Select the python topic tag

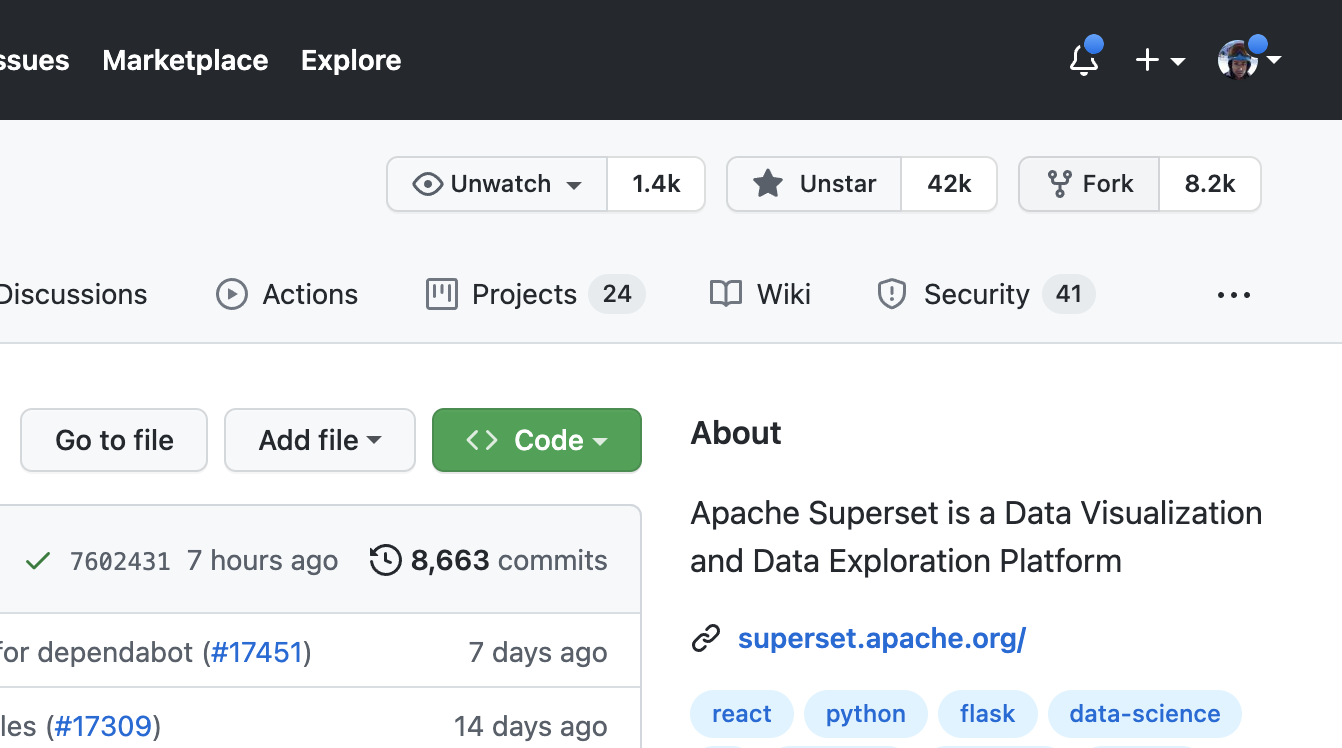(865, 714)
